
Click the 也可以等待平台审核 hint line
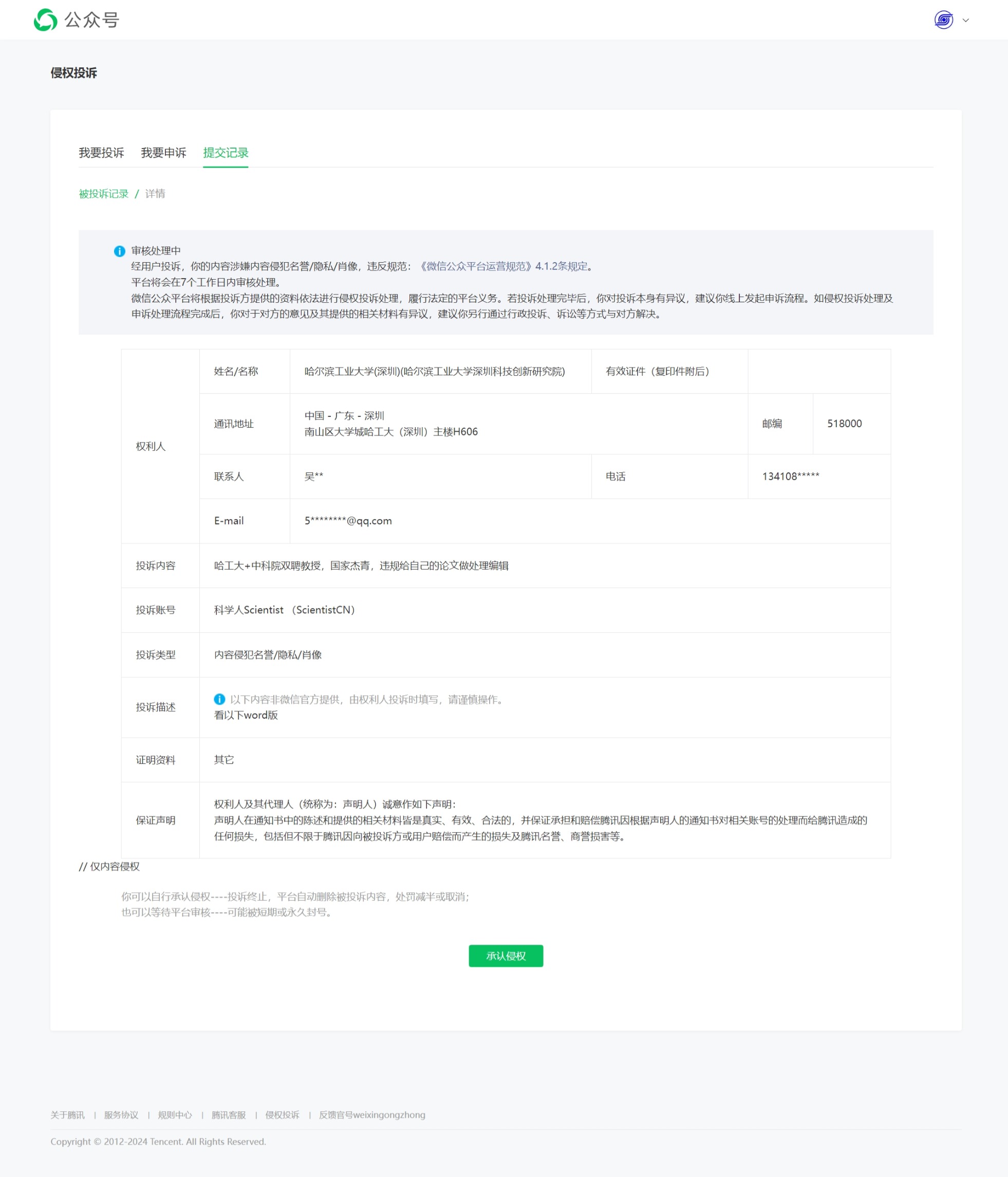pos(227,912)
